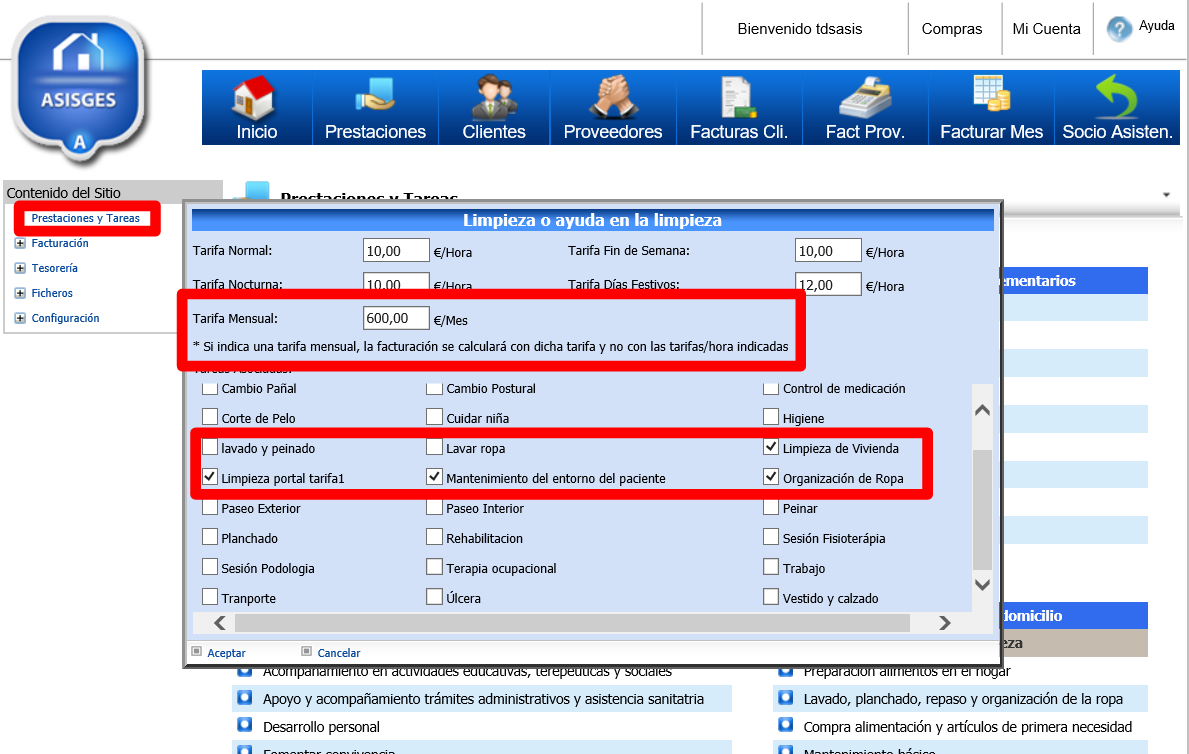Screen dimensions: 1189x754
Task: Click the Inicio house icon
Action: point(256,99)
